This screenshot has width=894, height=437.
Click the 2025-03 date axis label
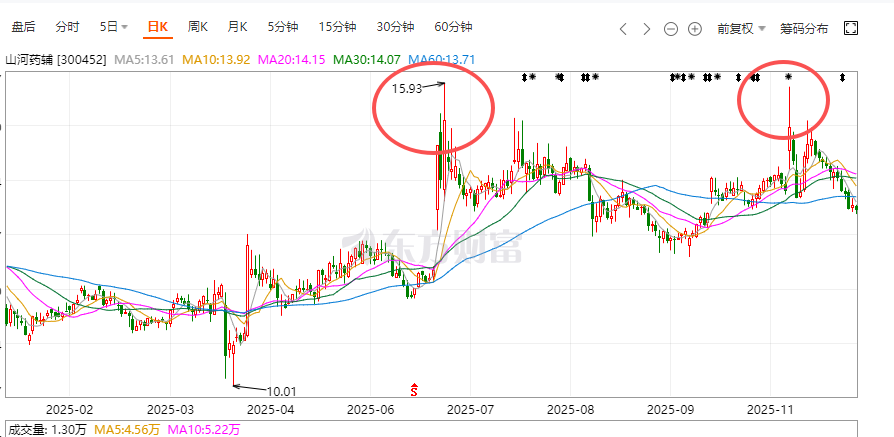tap(170, 410)
